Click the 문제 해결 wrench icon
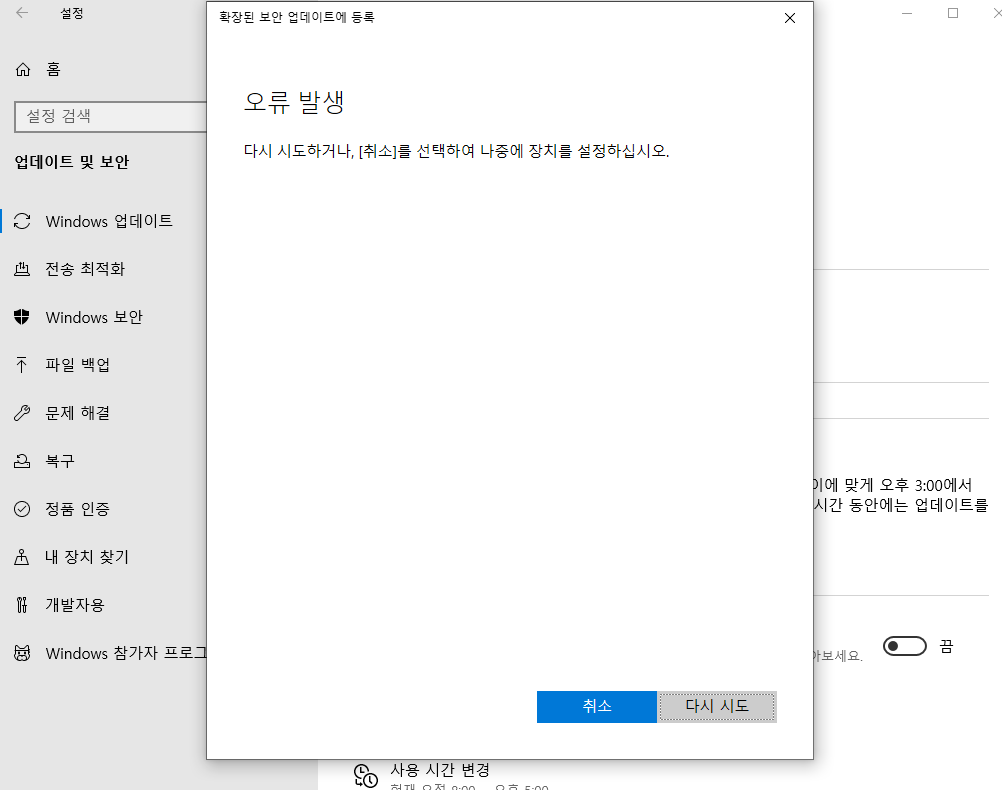The image size is (1002, 790). [x=22, y=413]
